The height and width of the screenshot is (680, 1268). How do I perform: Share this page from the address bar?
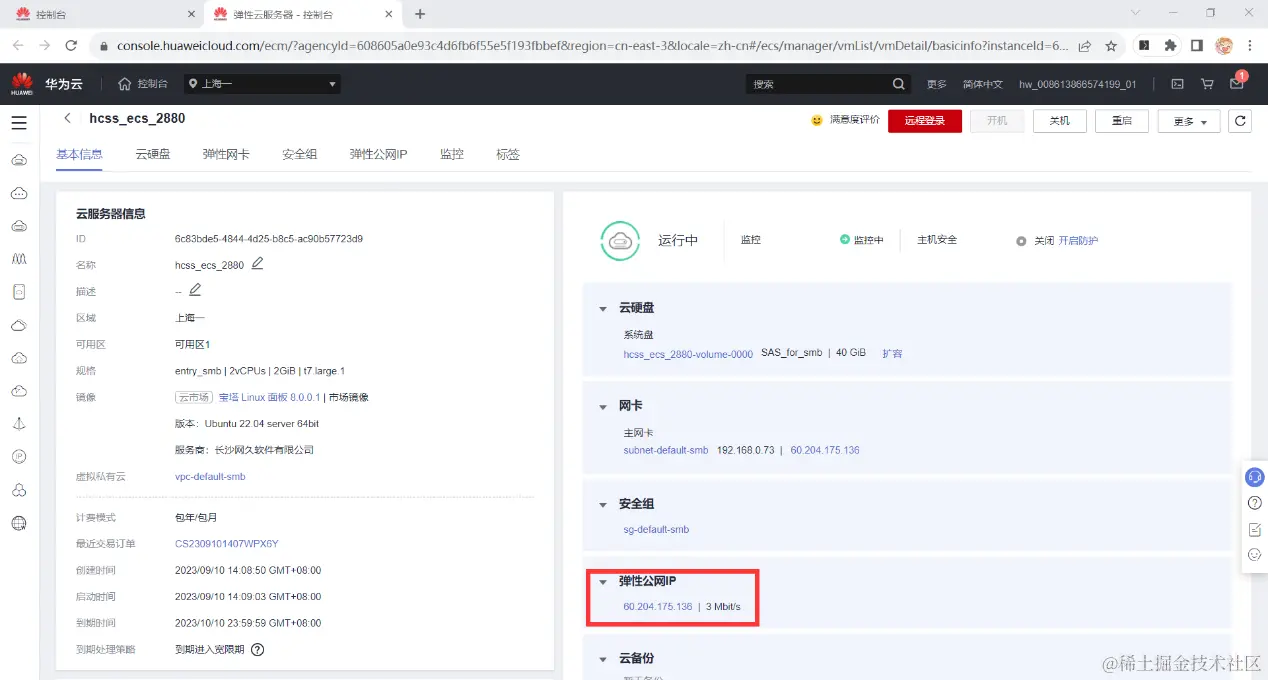(1085, 46)
